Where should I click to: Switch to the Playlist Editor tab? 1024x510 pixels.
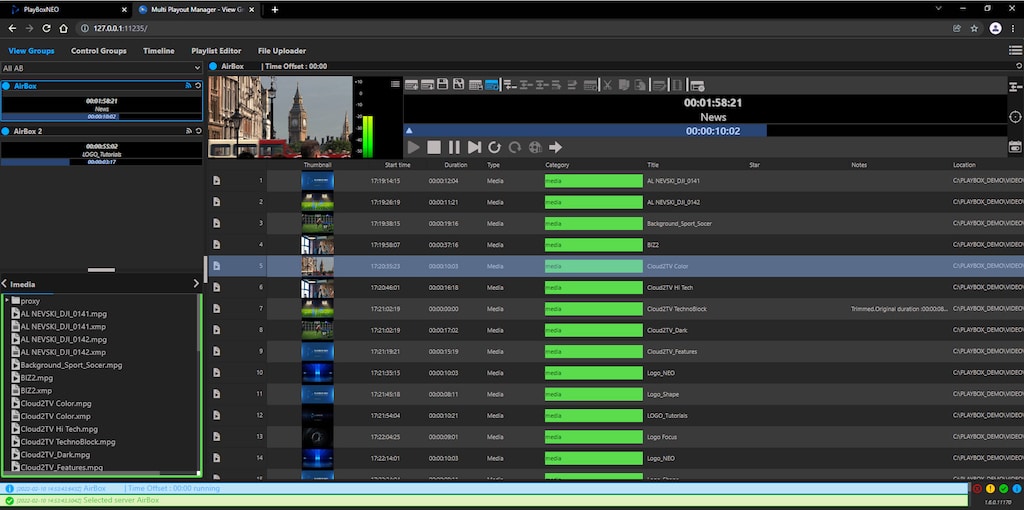point(217,51)
